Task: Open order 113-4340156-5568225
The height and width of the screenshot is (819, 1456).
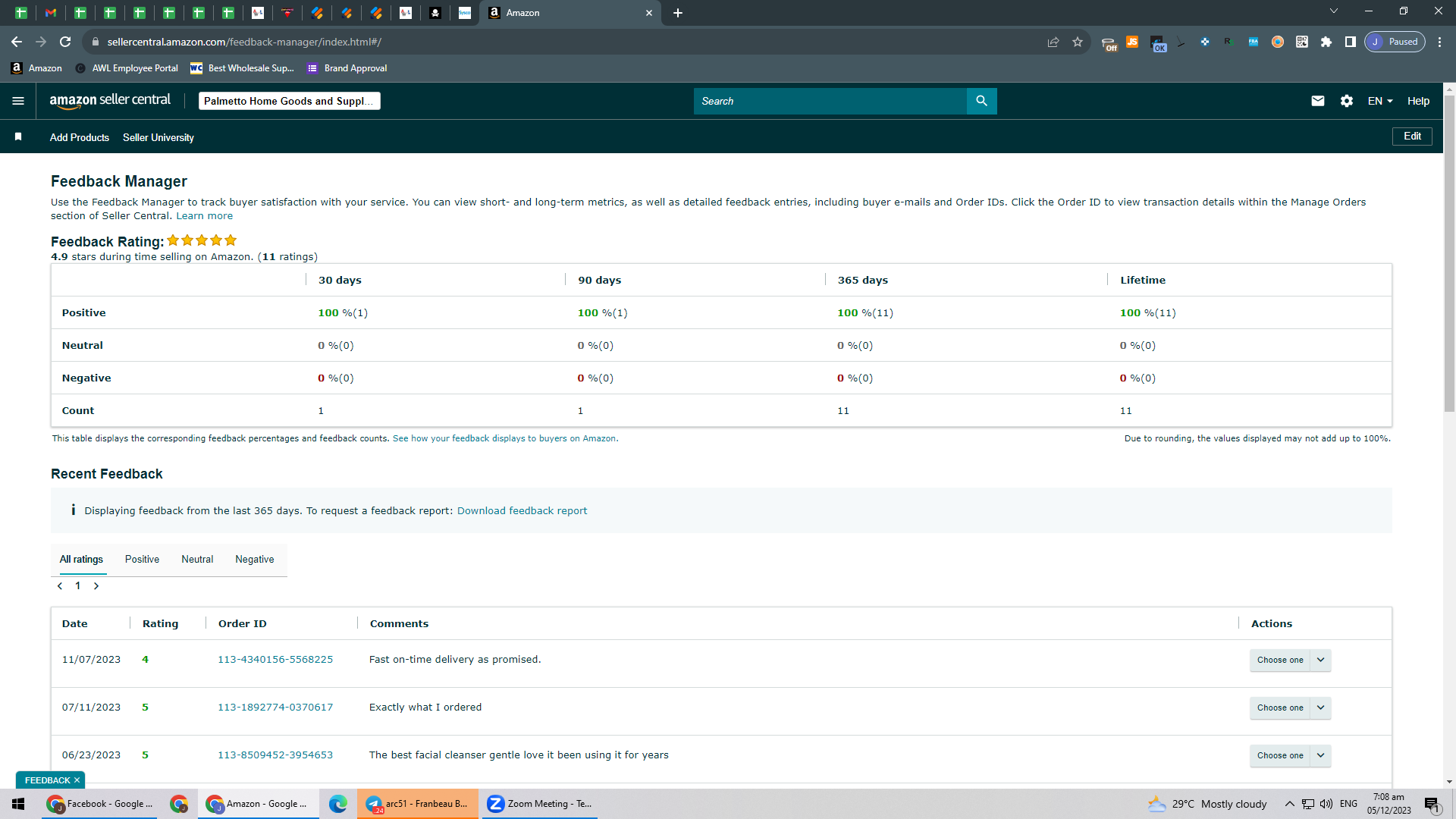Action: (275, 660)
